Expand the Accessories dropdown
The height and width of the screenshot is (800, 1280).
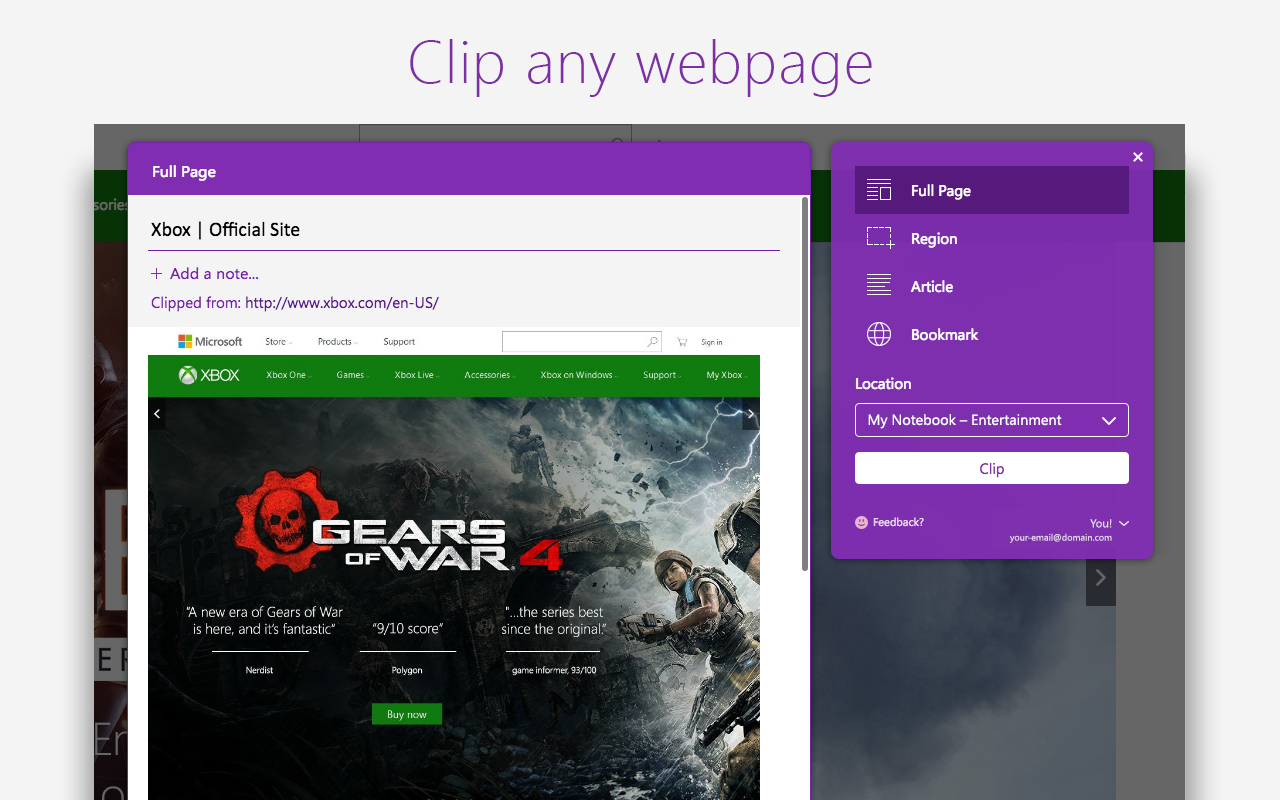tap(489, 375)
